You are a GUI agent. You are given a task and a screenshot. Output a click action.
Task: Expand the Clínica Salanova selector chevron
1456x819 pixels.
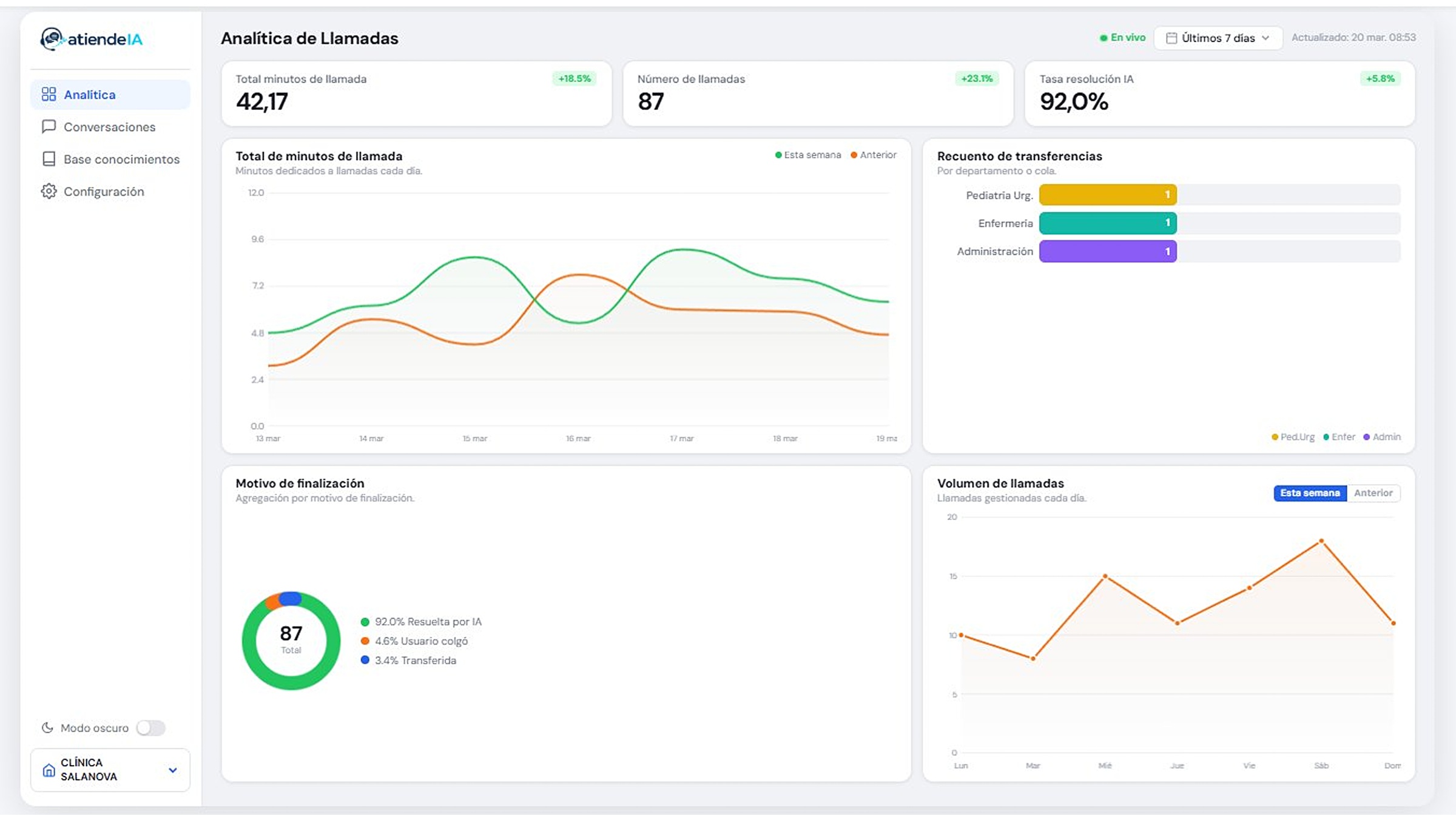point(173,770)
